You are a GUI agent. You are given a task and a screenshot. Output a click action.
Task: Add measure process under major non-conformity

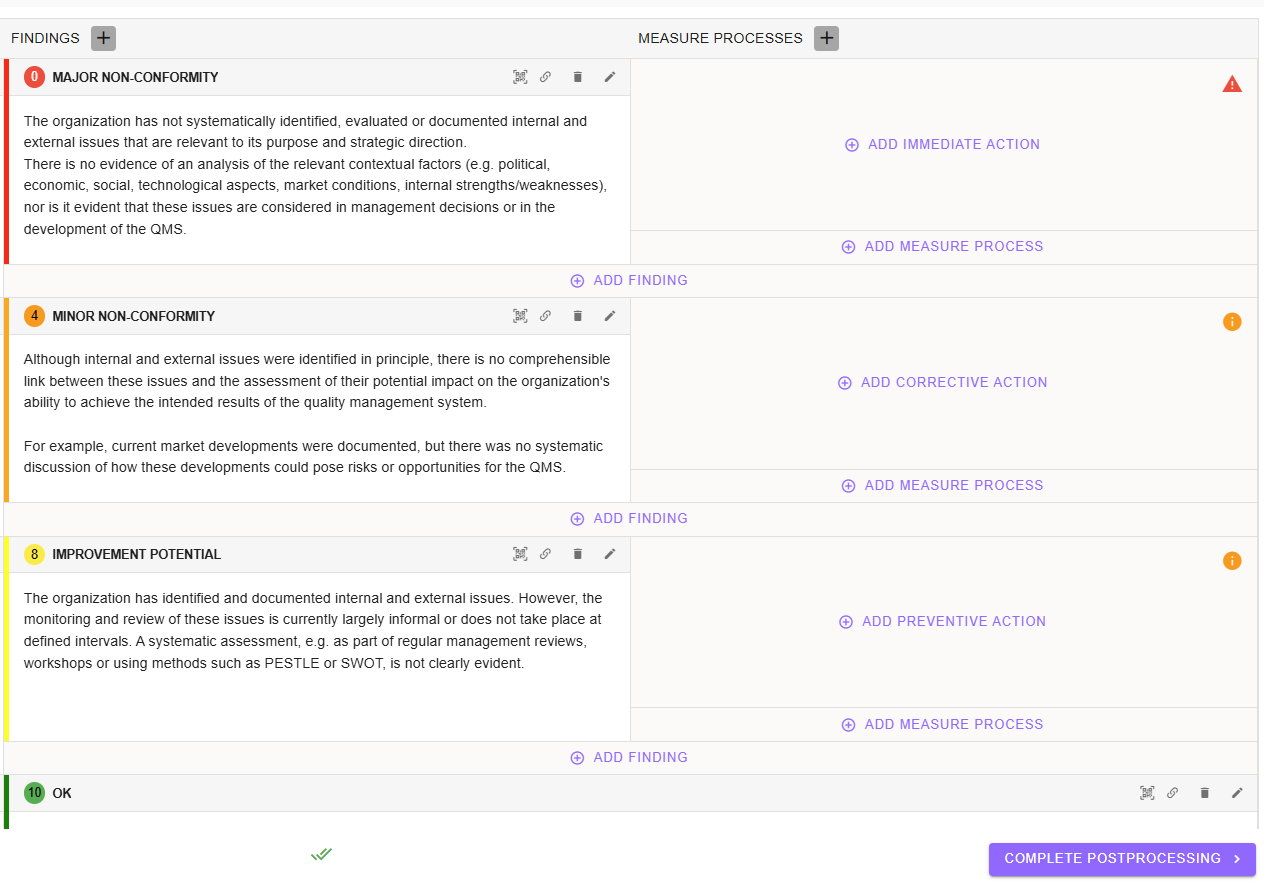coord(943,246)
